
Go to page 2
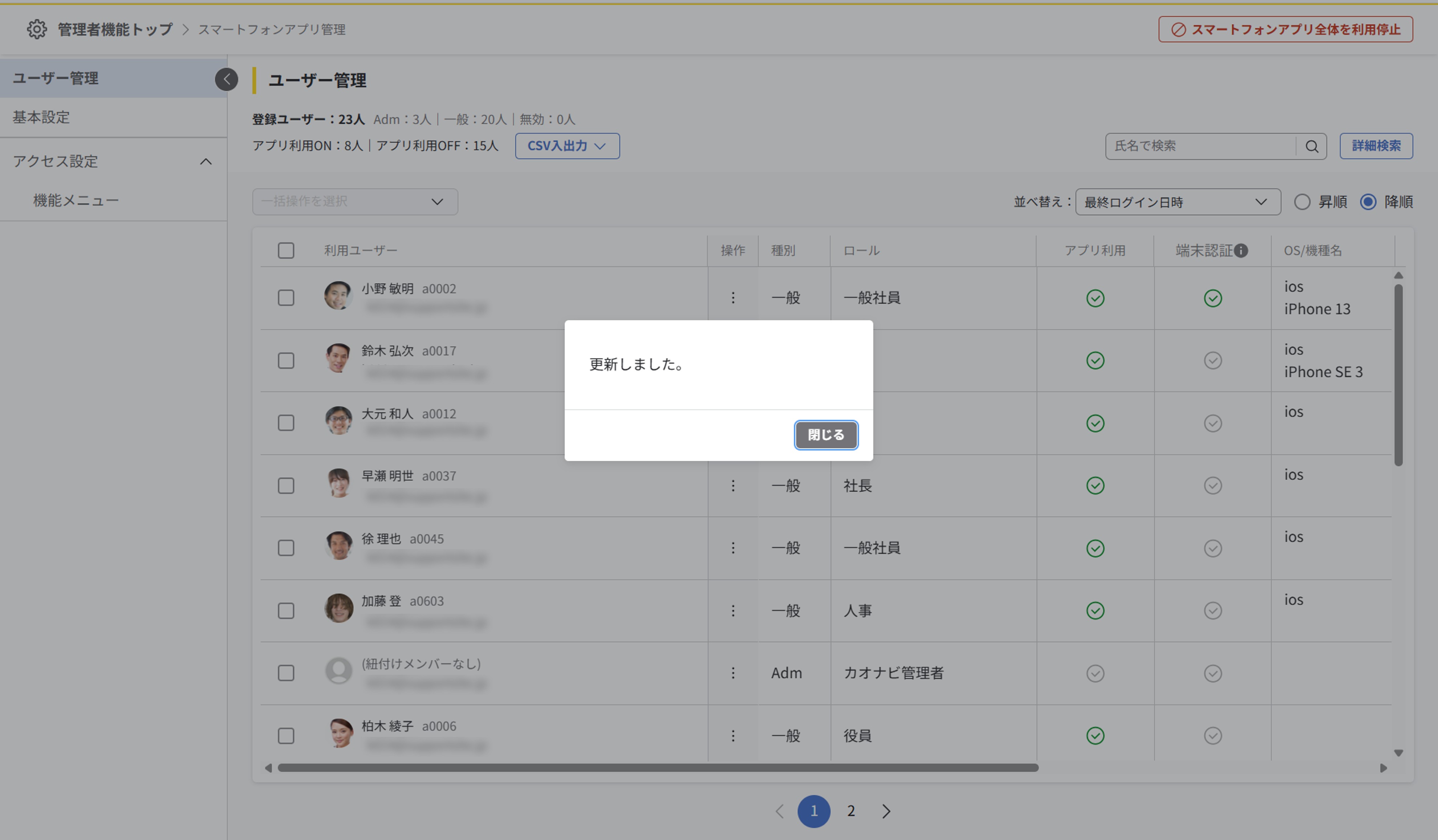(851, 811)
